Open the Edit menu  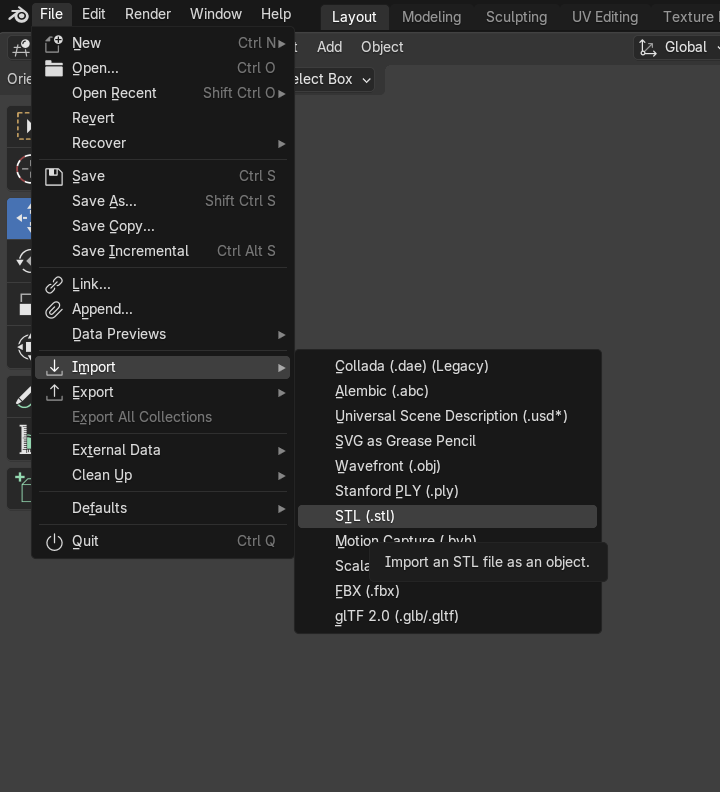tap(93, 14)
